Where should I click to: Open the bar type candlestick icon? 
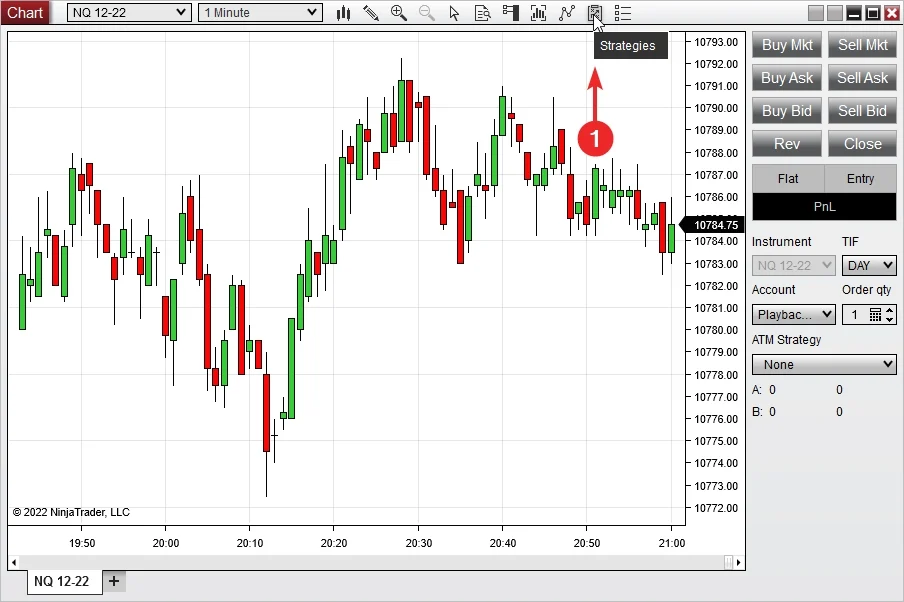(344, 13)
